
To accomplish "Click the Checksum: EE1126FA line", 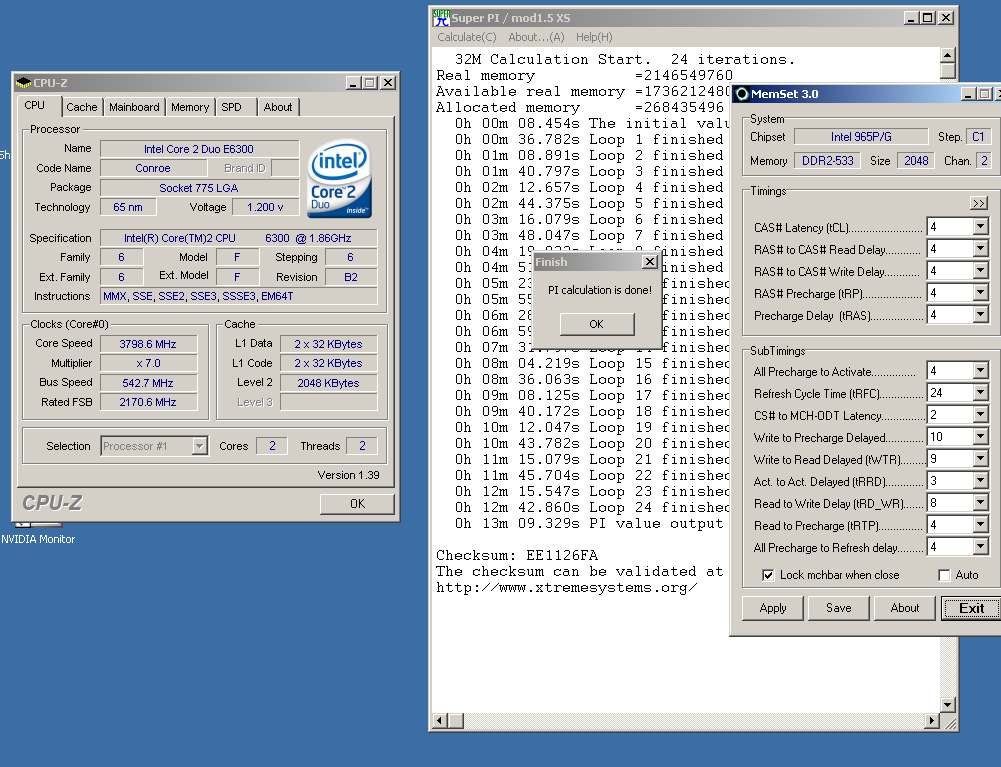I will pos(517,555).
